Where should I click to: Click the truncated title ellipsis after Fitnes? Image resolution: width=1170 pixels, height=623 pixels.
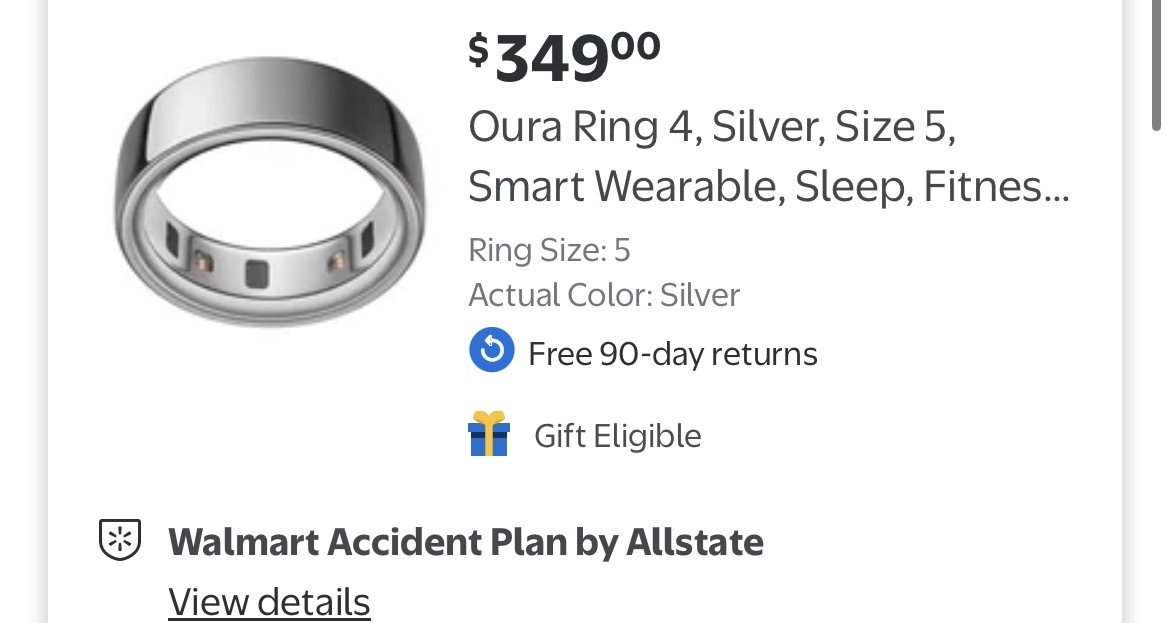[1055, 187]
